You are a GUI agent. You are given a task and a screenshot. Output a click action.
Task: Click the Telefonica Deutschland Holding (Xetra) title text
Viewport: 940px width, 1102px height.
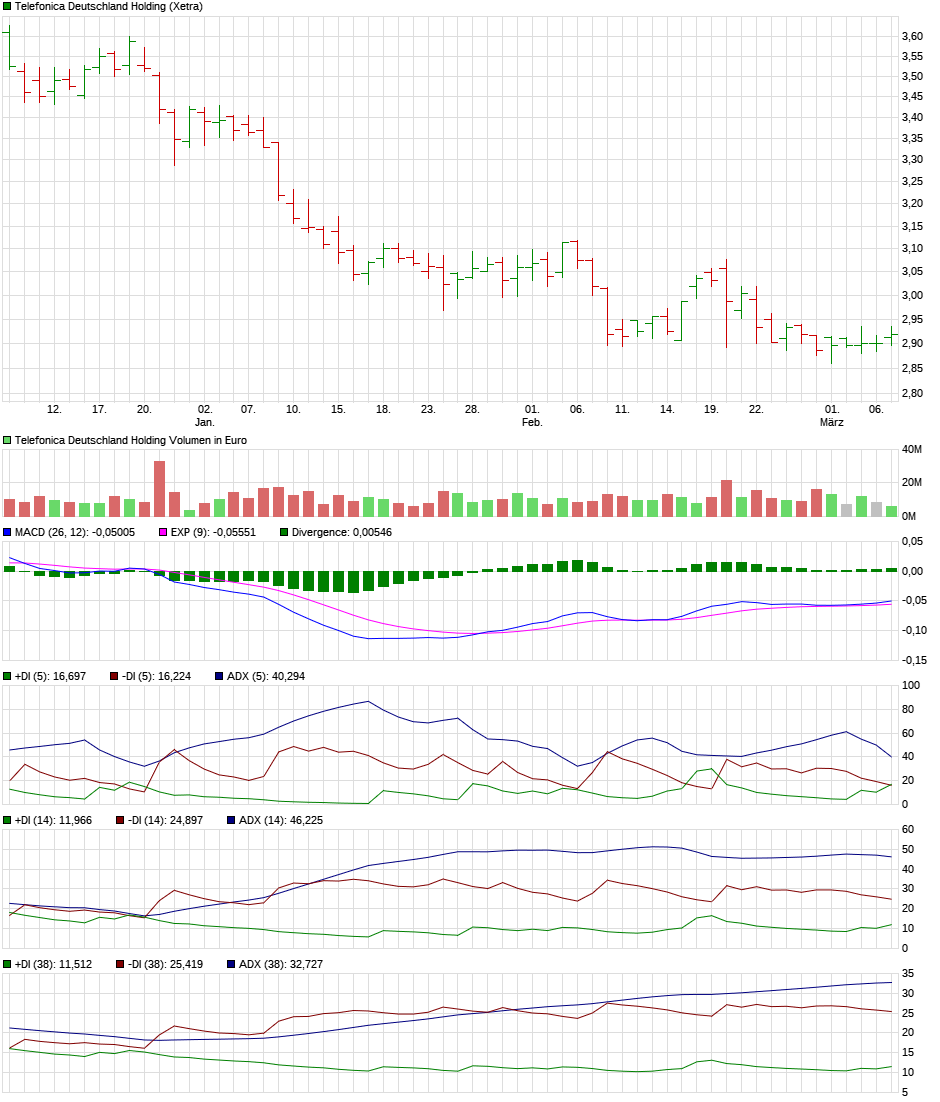click(110, 7)
